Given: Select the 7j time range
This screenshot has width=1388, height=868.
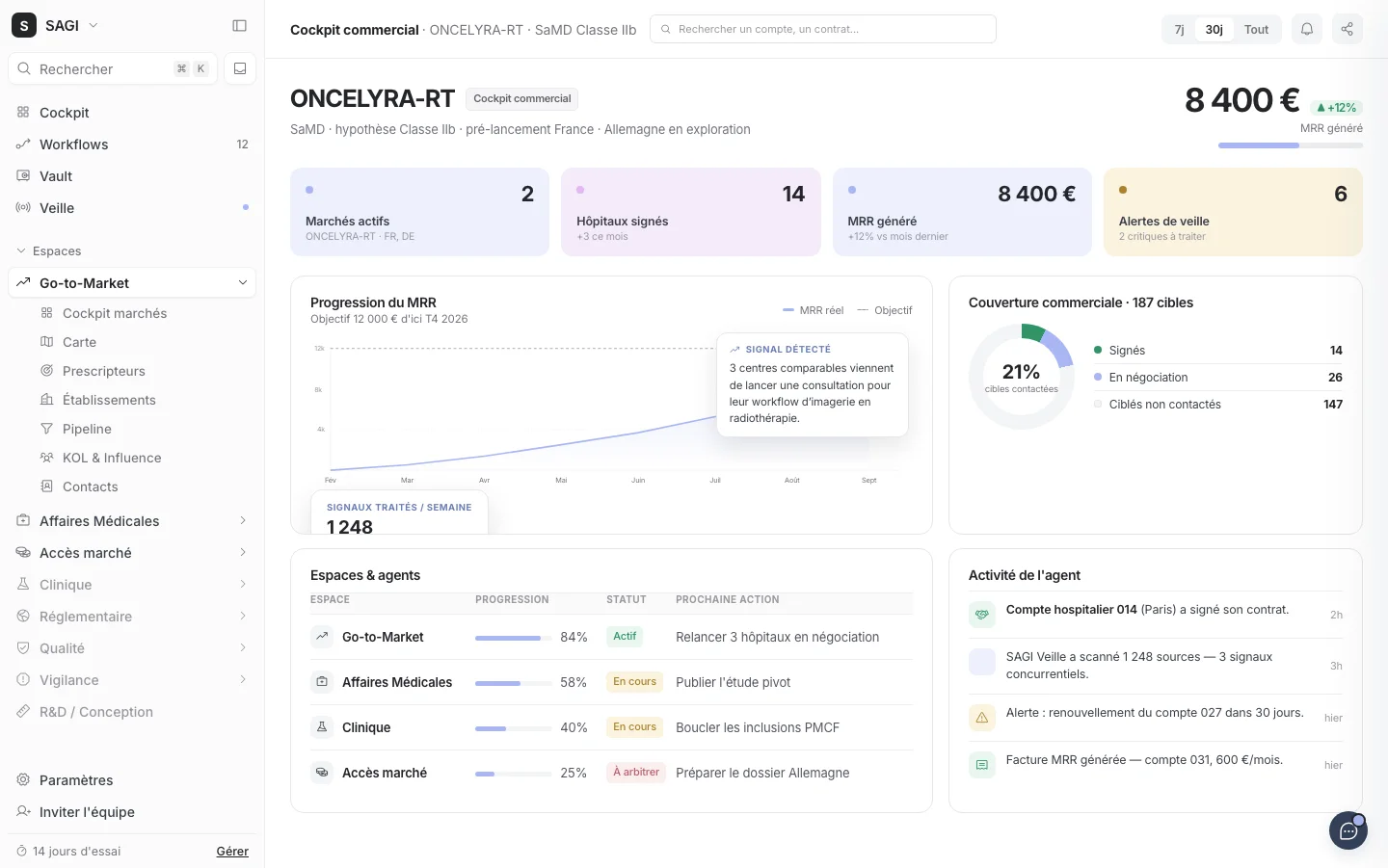Looking at the screenshot, I should 1179,30.
